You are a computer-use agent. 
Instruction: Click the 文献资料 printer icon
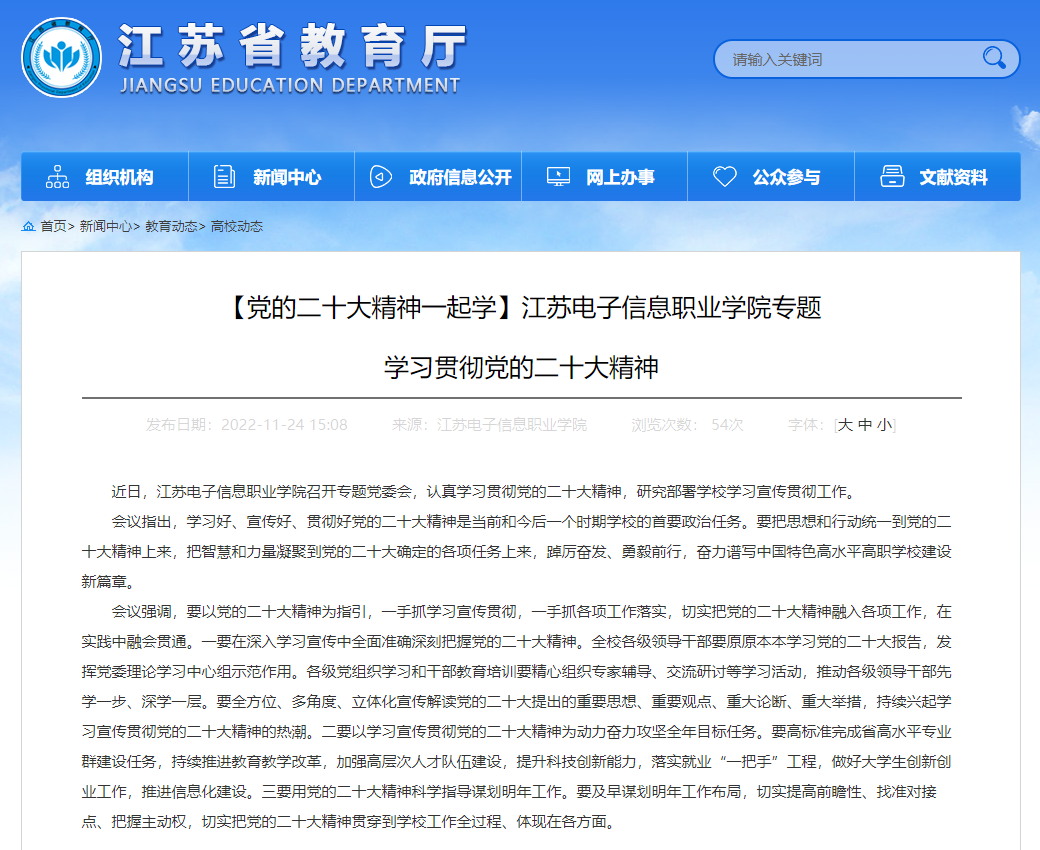coord(892,177)
